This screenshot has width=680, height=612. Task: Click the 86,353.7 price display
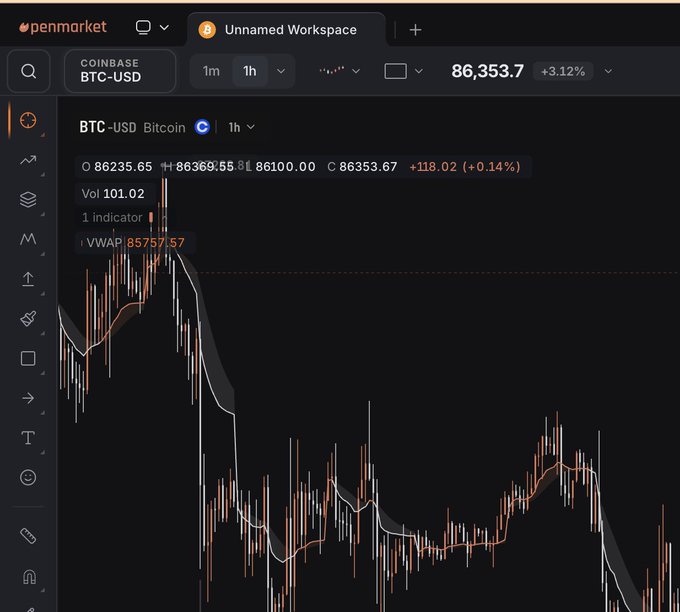[x=487, y=71]
